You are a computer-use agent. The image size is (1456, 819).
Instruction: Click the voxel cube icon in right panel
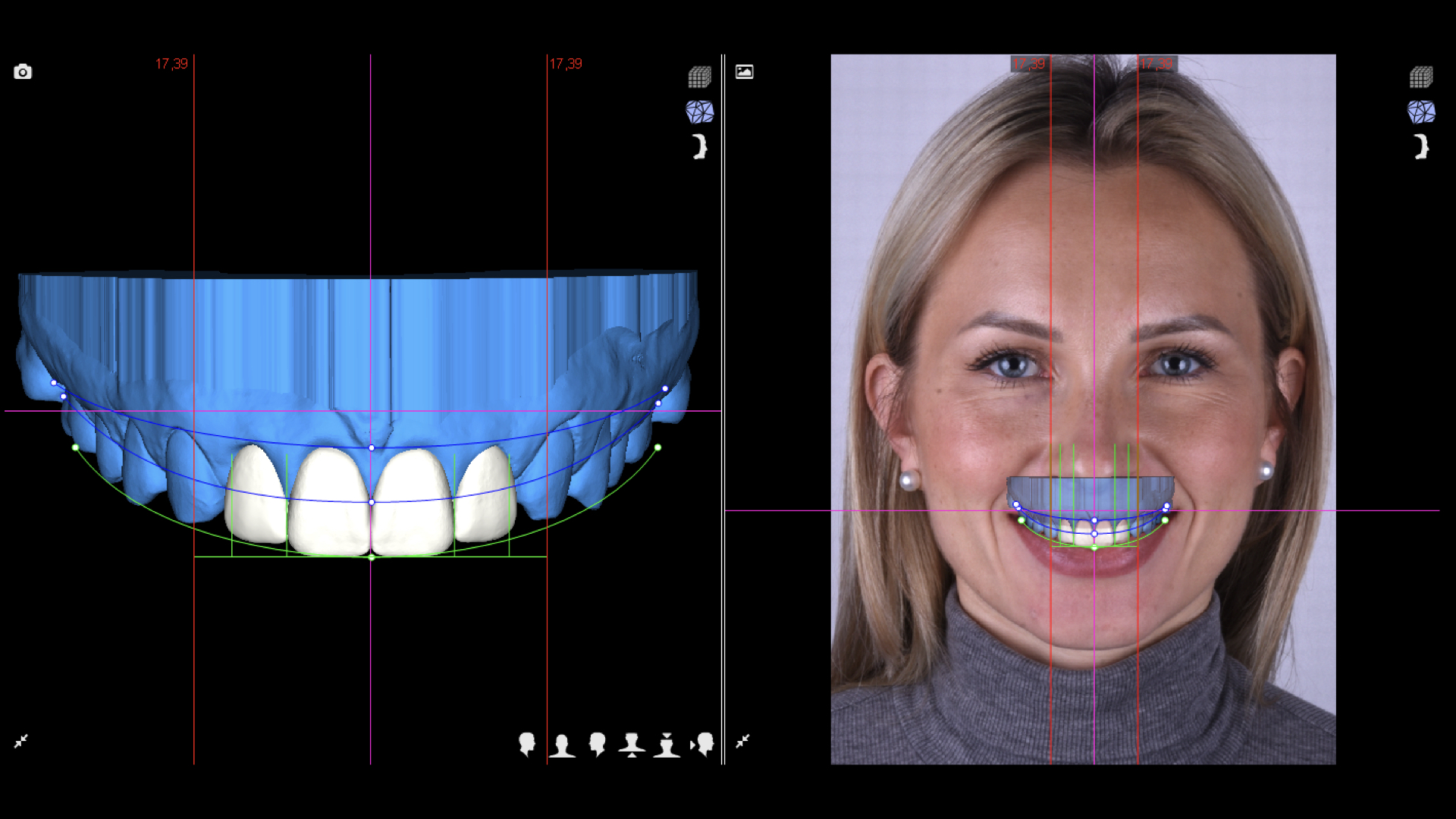click(1420, 77)
